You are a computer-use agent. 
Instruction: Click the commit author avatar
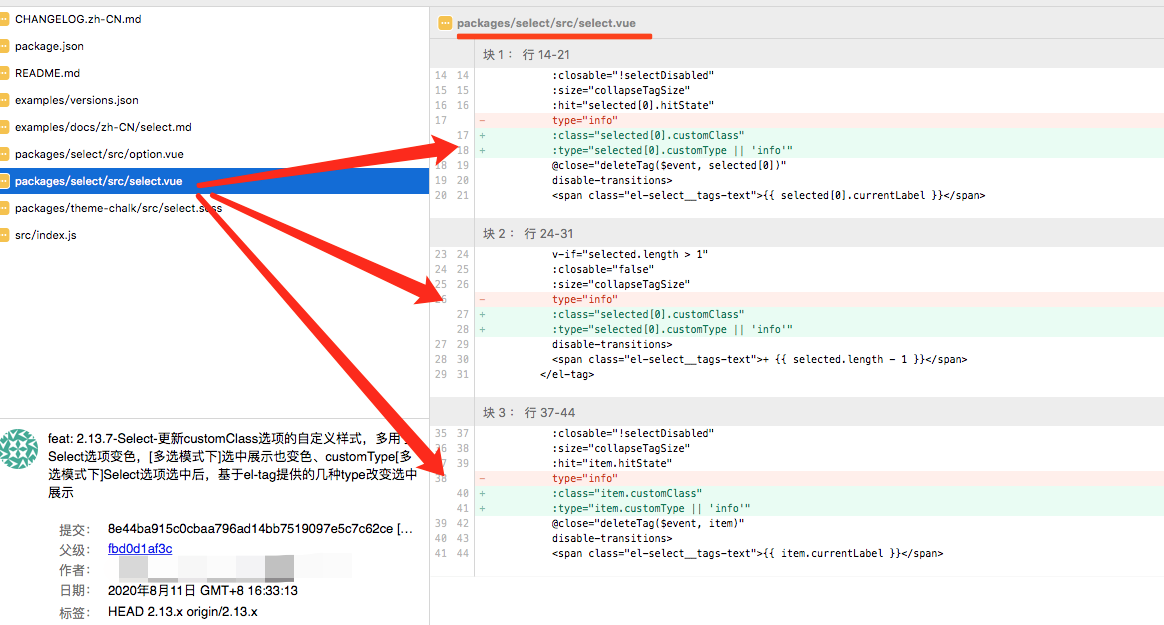click(19, 448)
